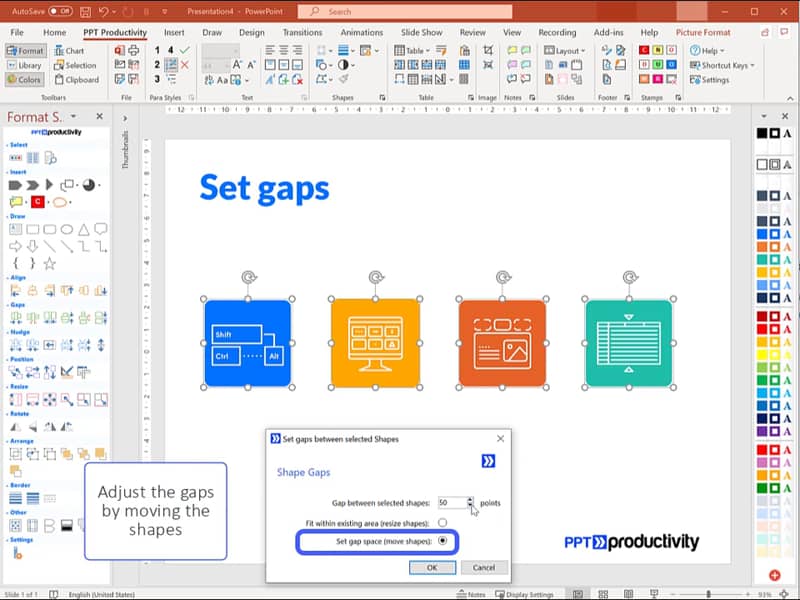Close the Set gaps dialog

[501, 439]
